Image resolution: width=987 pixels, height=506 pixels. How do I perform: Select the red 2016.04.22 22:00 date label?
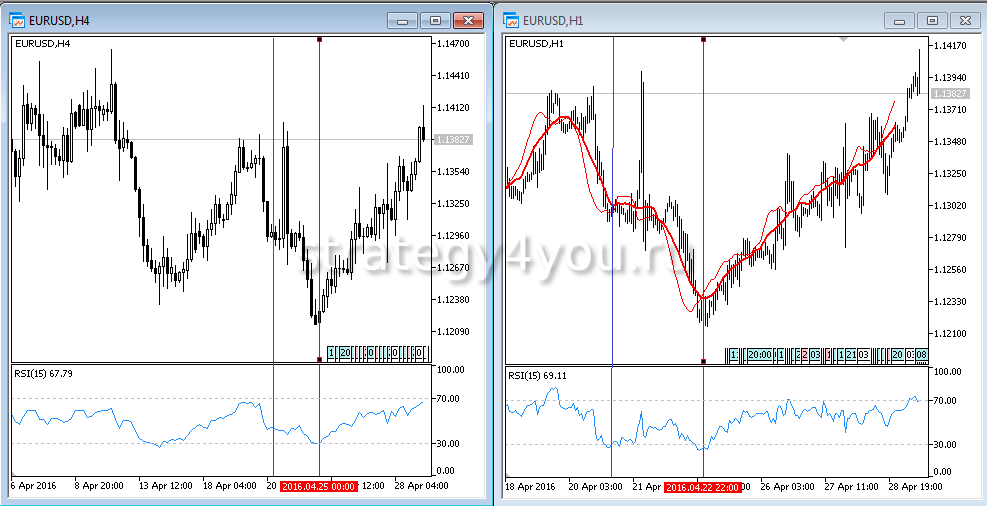click(703, 486)
